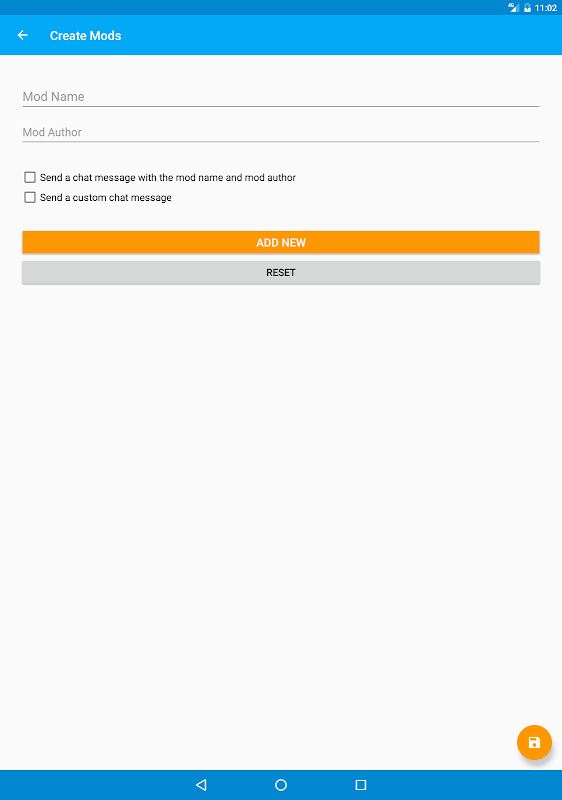Tap the battery status icon
The height and width of the screenshot is (800, 562).
click(x=527, y=8)
